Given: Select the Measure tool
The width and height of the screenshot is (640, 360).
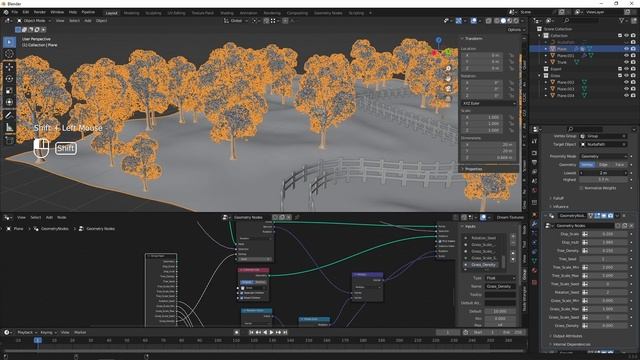Looking at the screenshot, I should (x=9, y=128).
